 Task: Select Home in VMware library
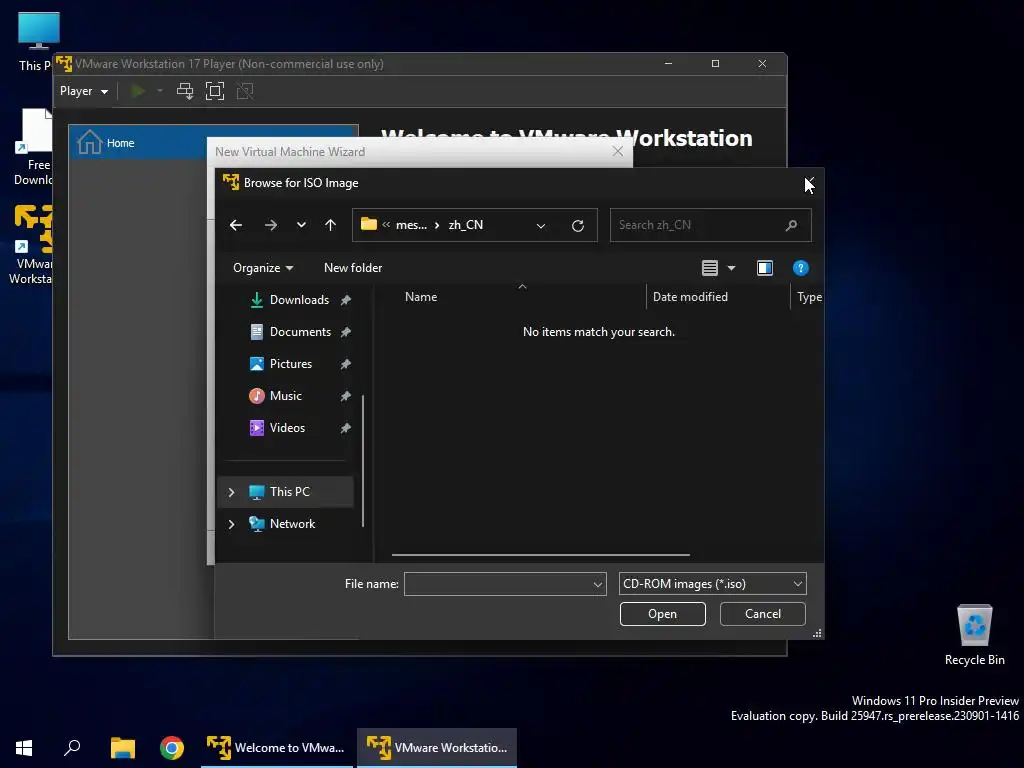(138, 143)
